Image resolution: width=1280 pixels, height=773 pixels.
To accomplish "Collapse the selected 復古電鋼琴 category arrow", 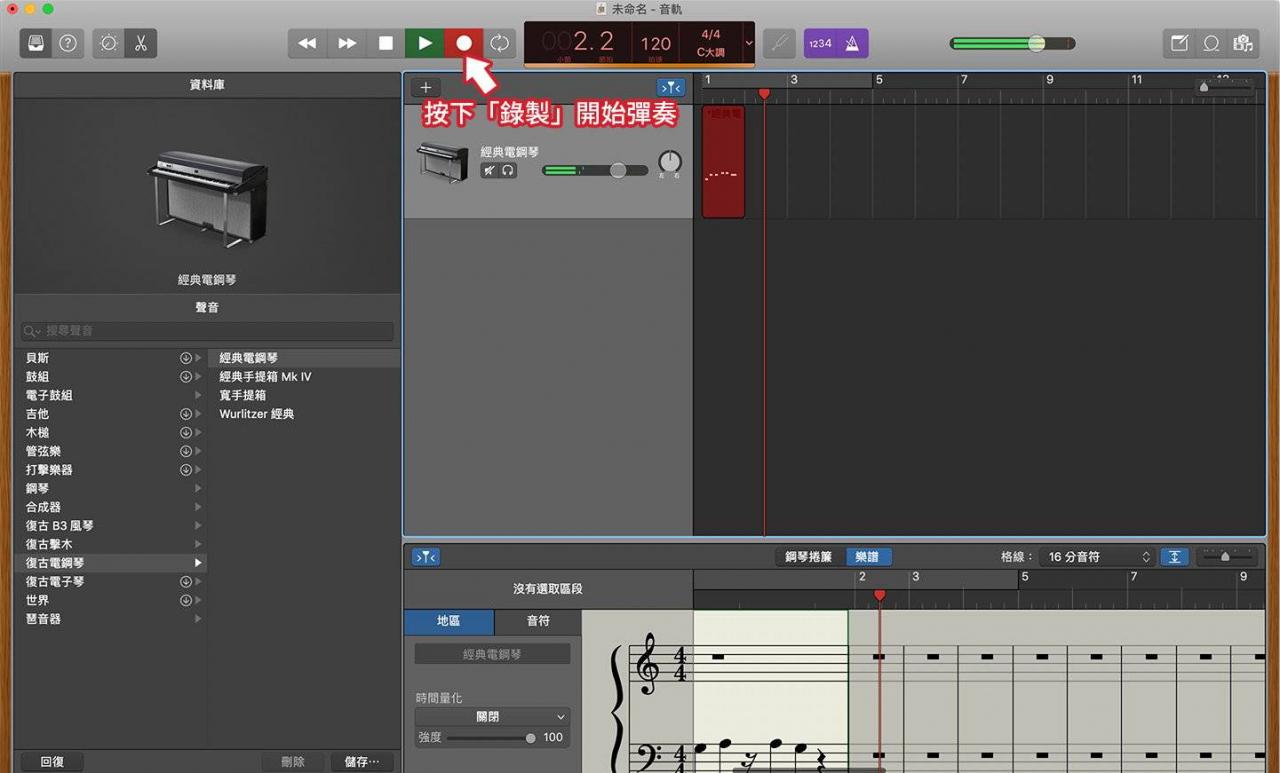I will [x=198, y=563].
